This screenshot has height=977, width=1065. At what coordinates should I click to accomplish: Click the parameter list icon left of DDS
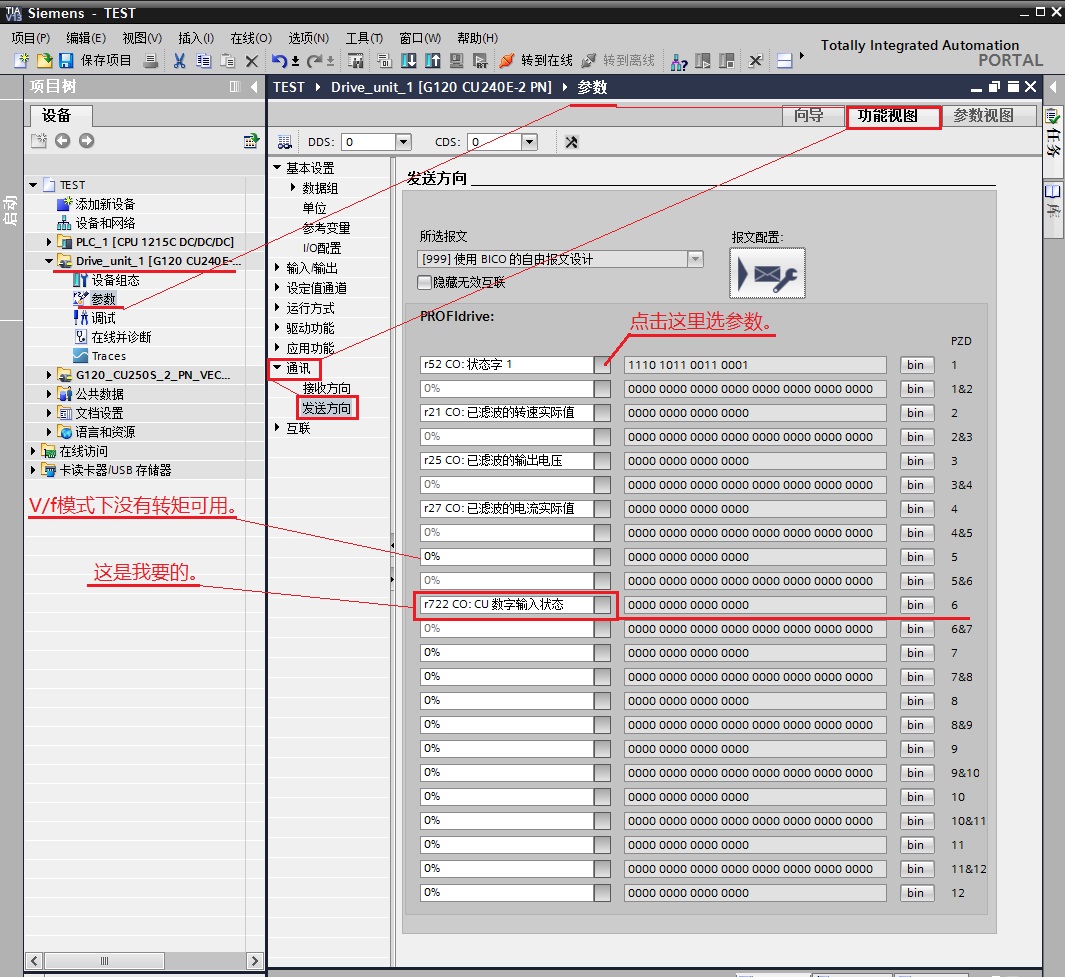(285, 142)
